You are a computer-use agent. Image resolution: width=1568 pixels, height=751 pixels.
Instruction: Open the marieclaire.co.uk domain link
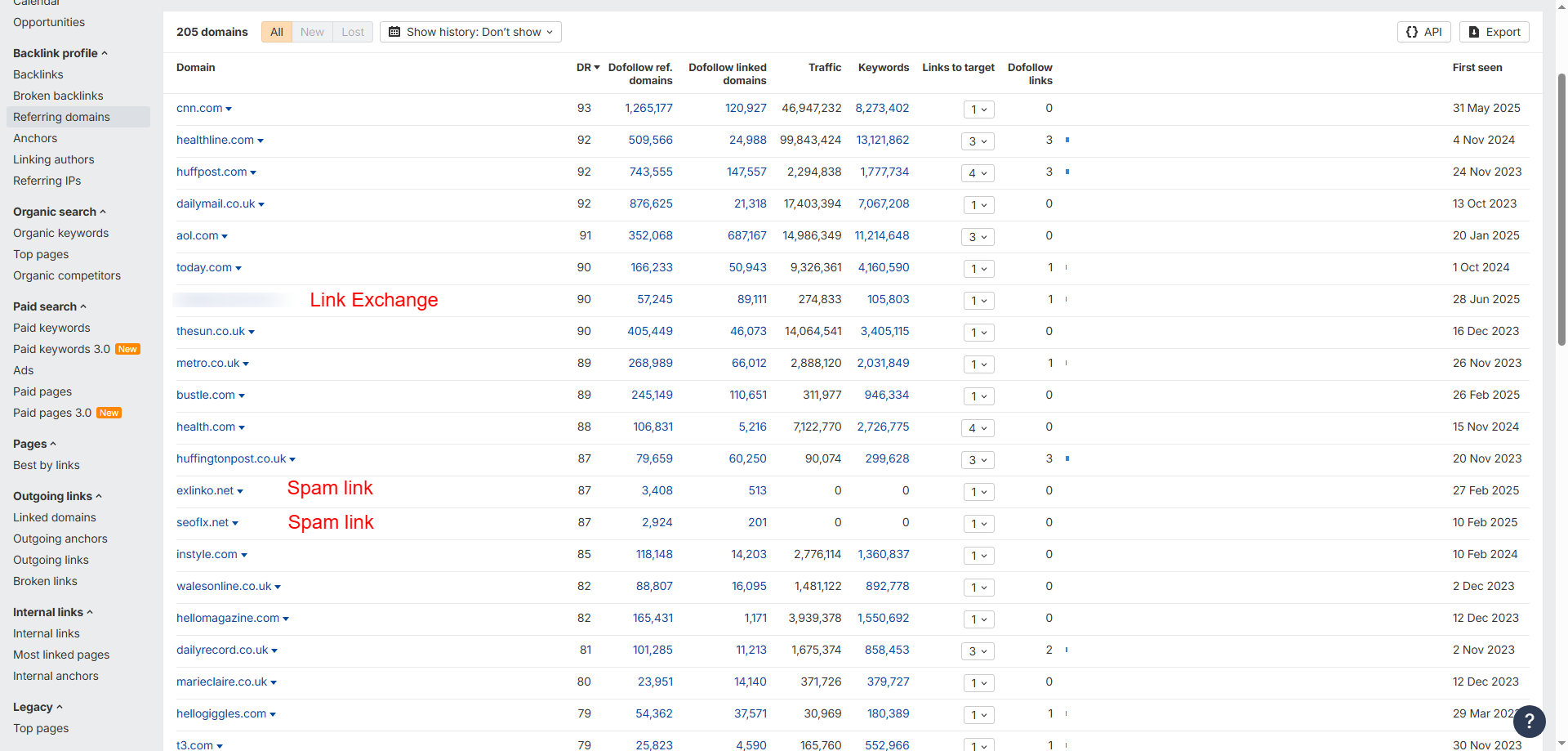(x=222, y=682)
